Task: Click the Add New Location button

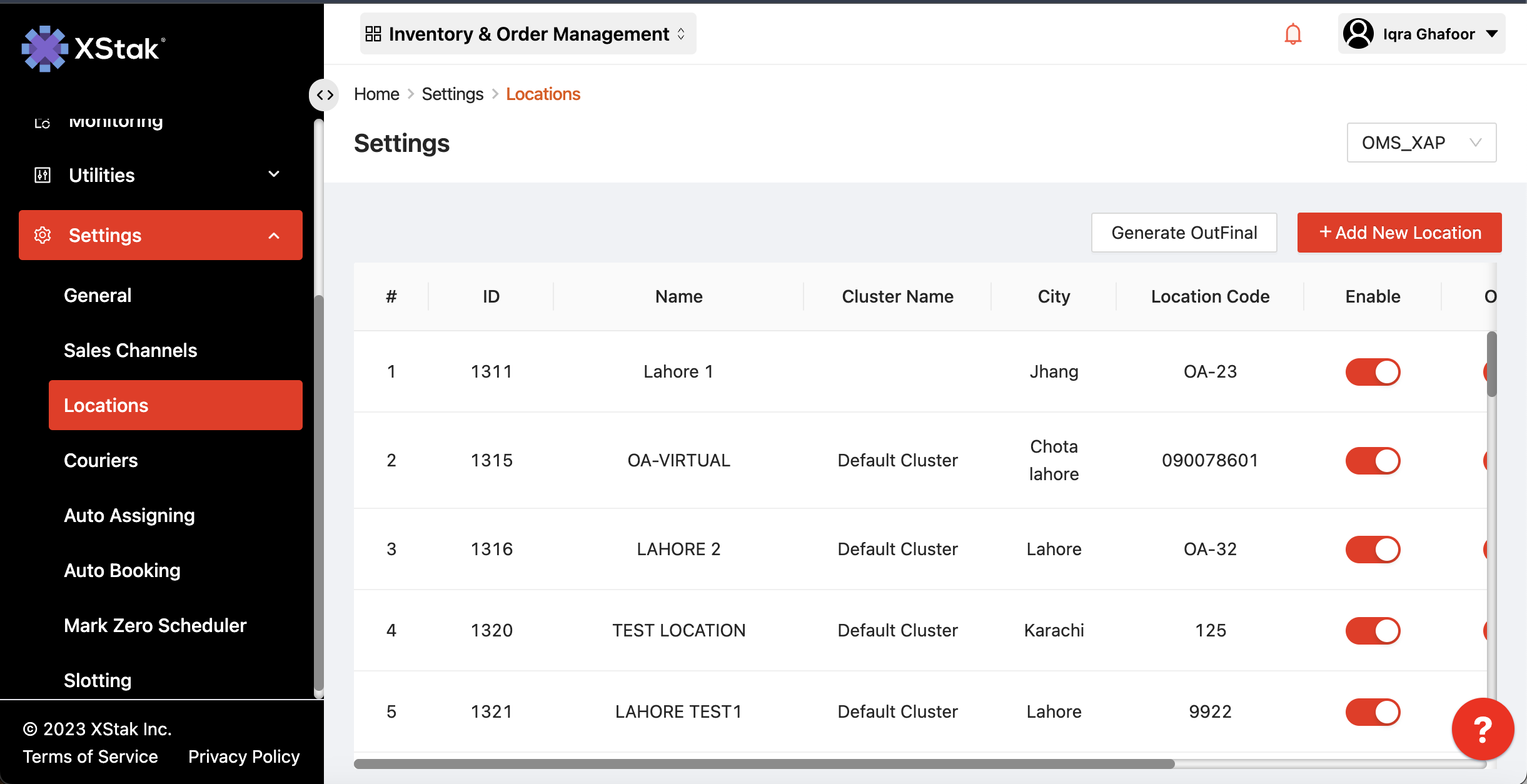Action: pos(1399,233)
